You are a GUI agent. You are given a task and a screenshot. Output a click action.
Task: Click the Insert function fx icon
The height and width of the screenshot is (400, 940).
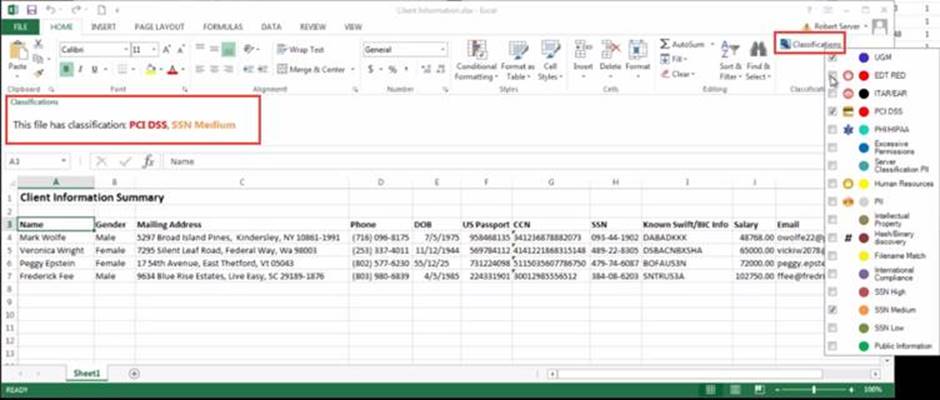(x=148, y=161)
